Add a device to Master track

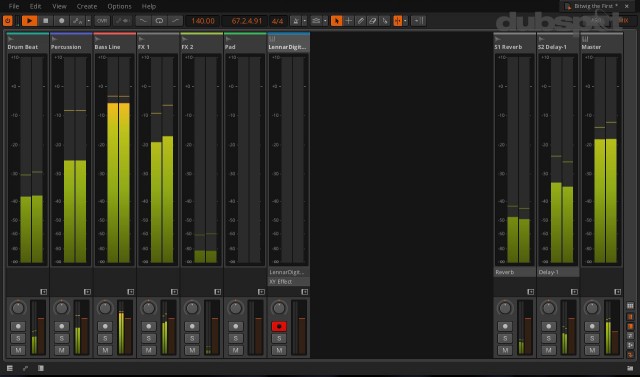618,292
